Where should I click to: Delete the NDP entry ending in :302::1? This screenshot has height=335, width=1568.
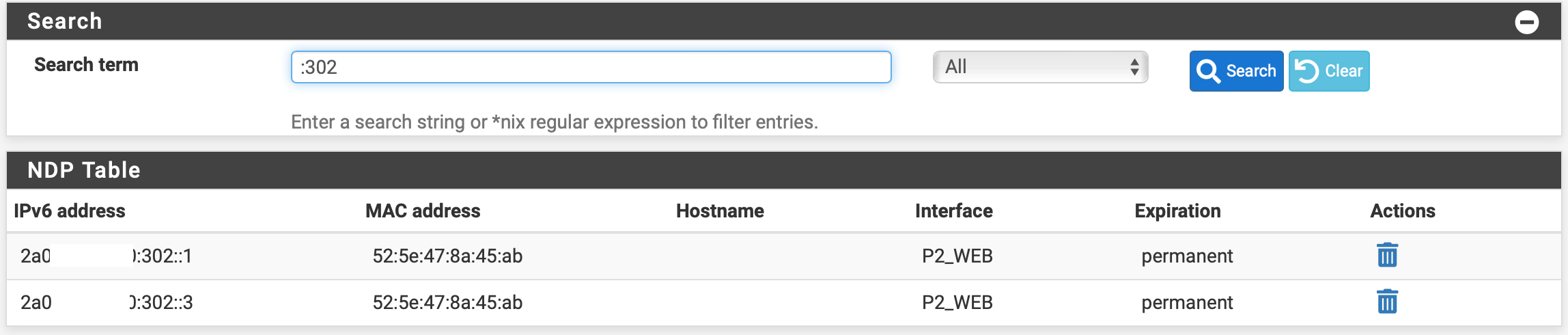(1387, 256)
